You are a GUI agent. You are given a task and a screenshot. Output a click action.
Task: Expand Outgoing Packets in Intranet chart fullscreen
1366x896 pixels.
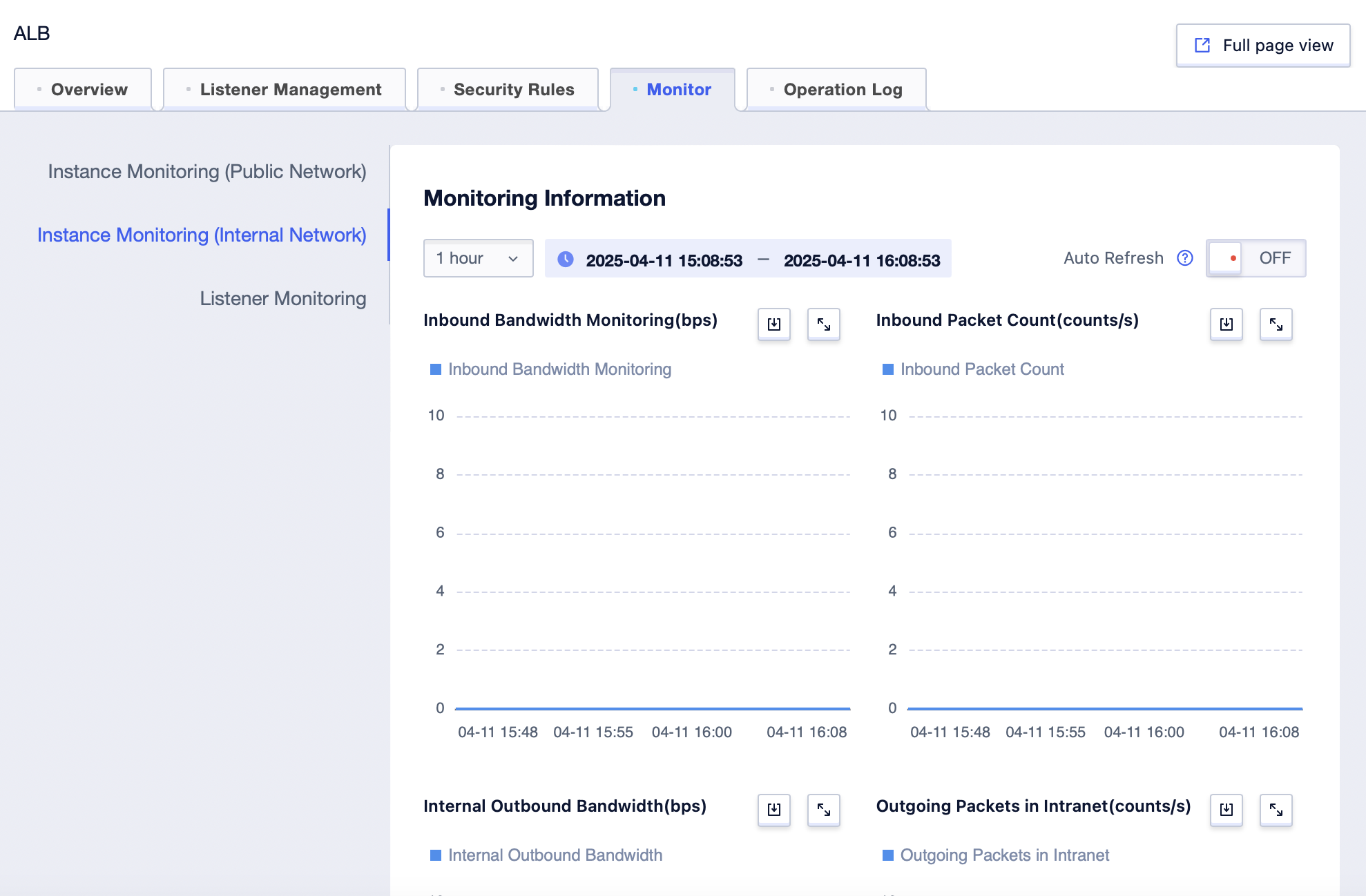click(x=1276, y=810)
